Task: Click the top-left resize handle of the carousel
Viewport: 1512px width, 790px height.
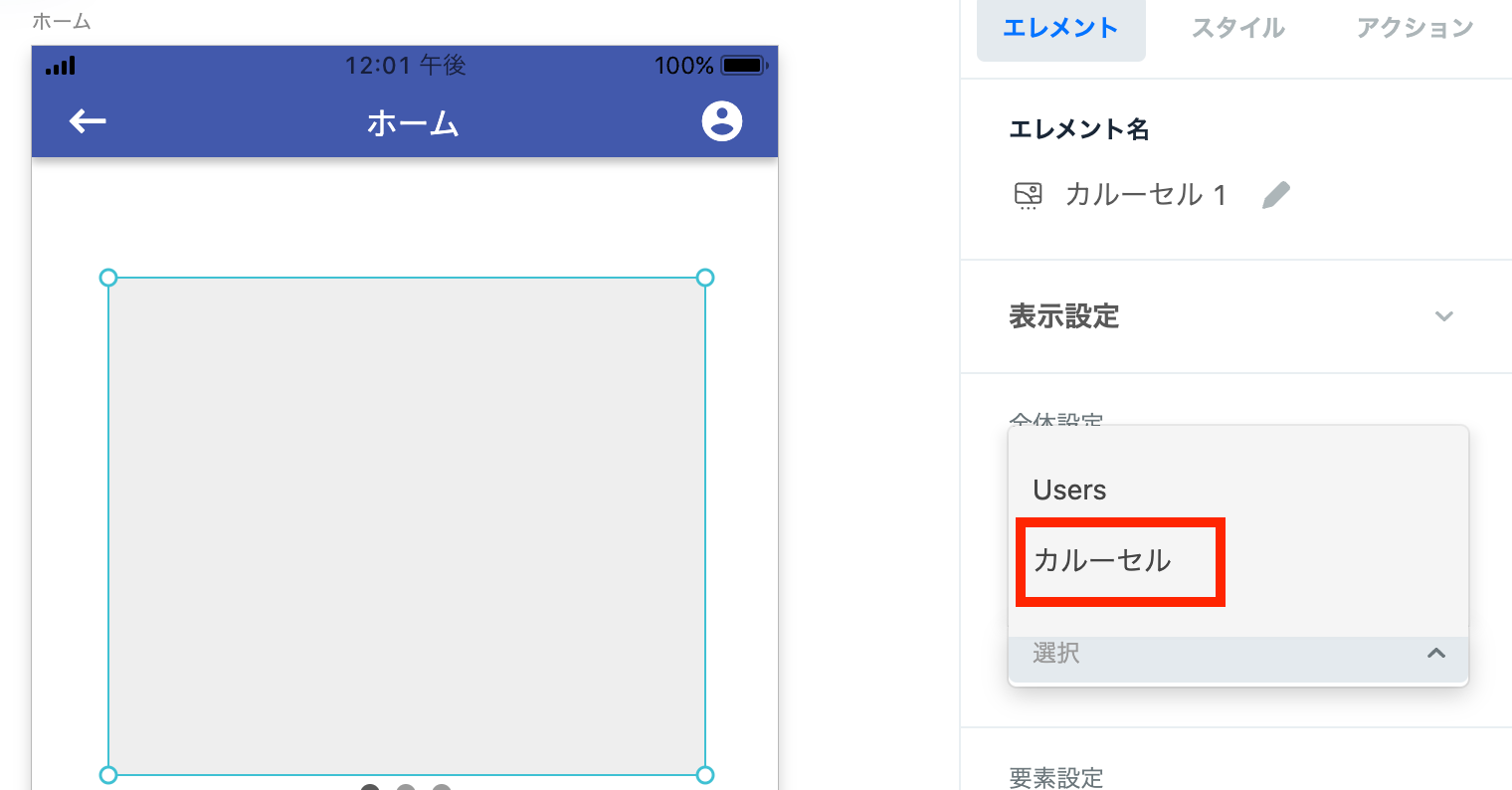Action: [x=108, y=278]
